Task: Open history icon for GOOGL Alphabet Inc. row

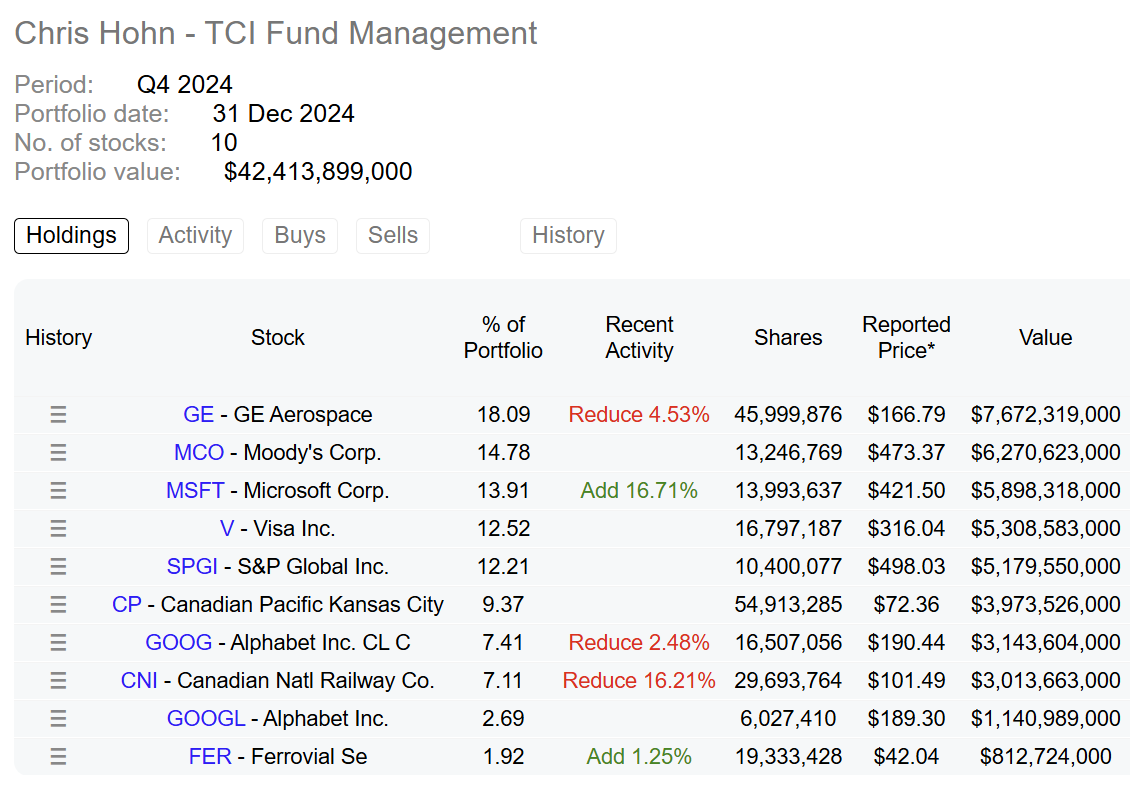Action: click(58, 719)
